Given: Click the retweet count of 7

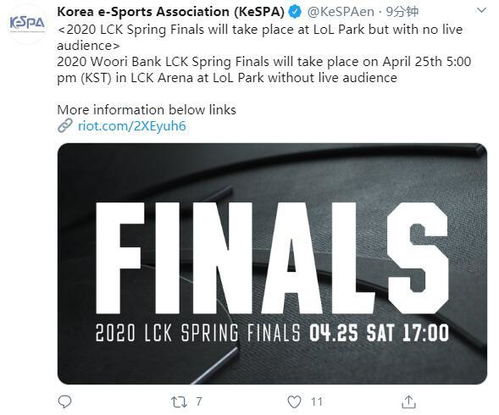Looking at the screenshot, I should [x=199, y=401].
